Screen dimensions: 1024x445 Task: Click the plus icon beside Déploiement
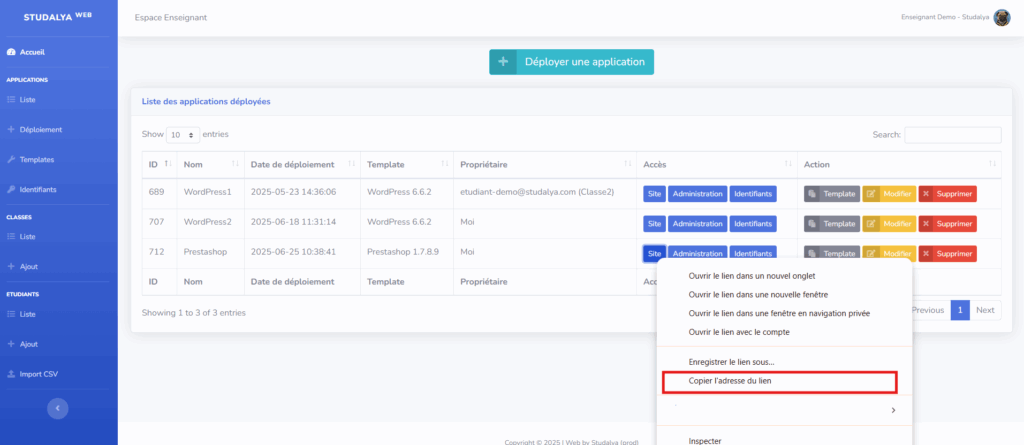(x=11, y=129)
